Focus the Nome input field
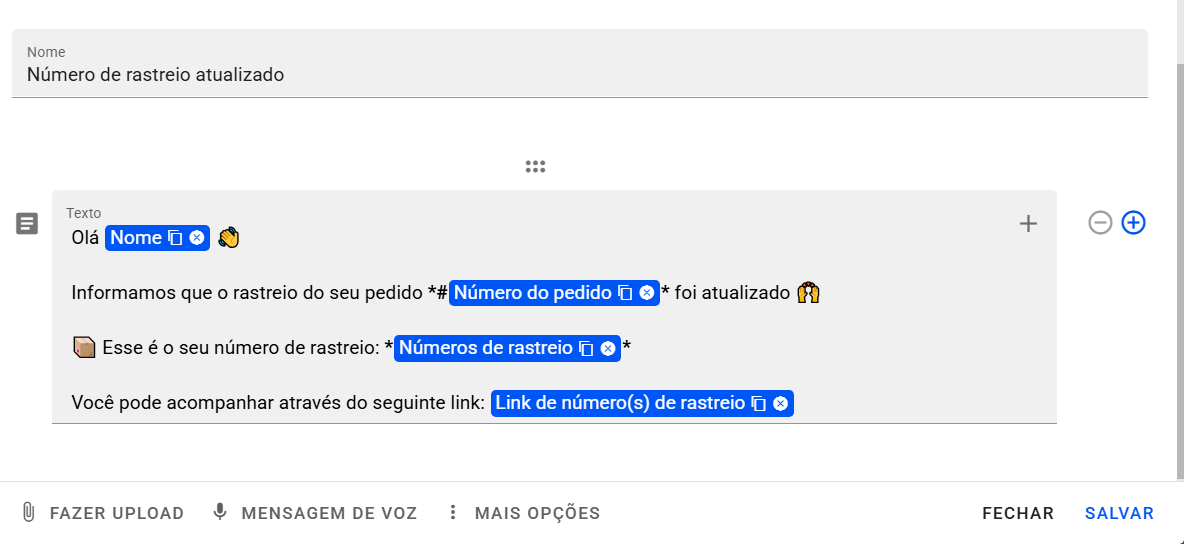1184x544 pixels. [x=580, y=75]
